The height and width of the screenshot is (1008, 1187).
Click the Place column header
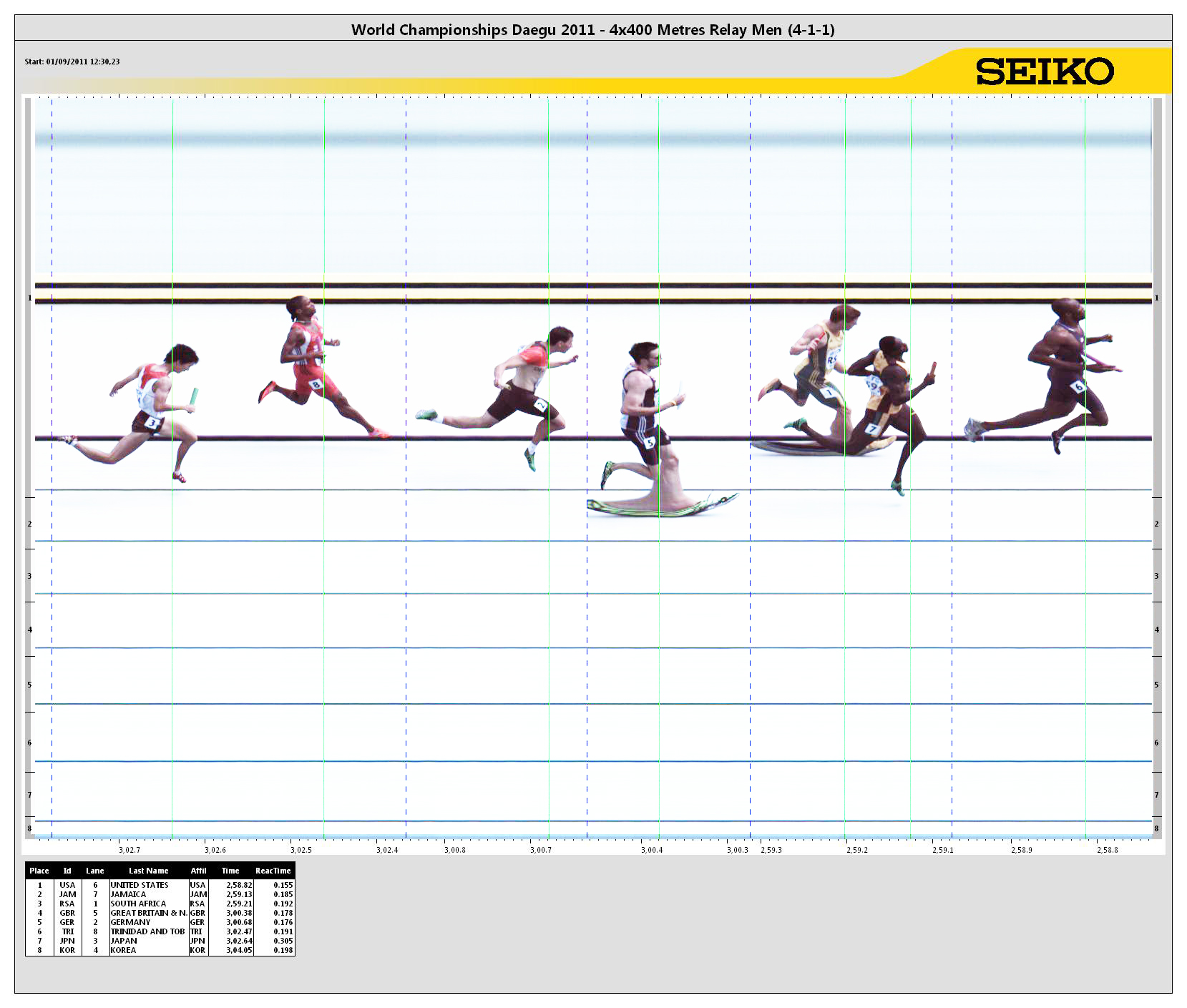pos(39,871)
